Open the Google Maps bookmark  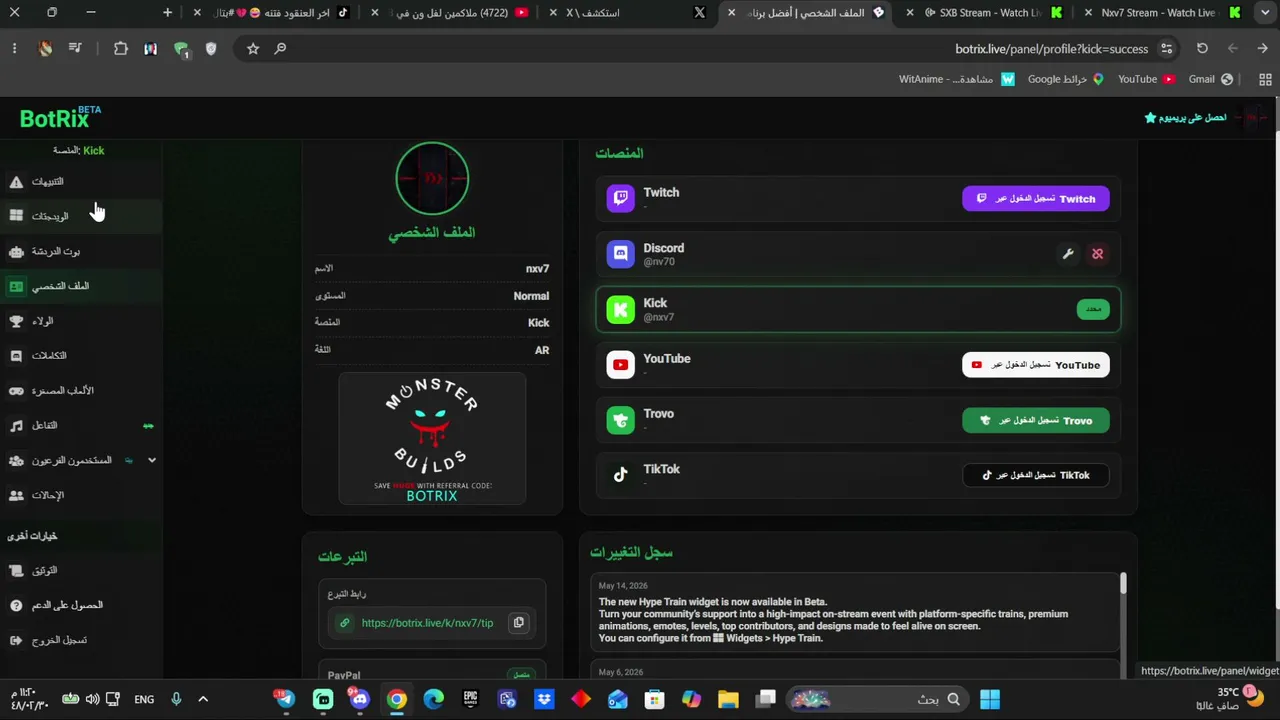[x=1066, y=79]
